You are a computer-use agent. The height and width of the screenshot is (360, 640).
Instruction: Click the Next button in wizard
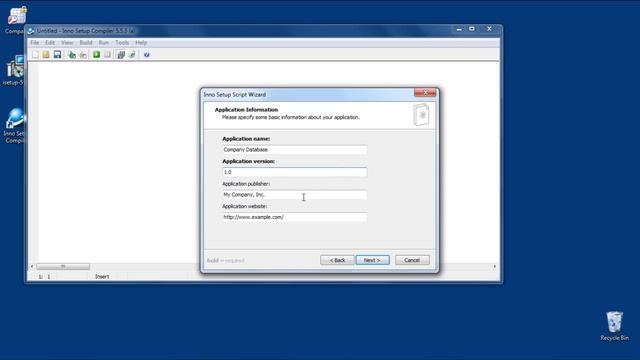coord(372,260)
